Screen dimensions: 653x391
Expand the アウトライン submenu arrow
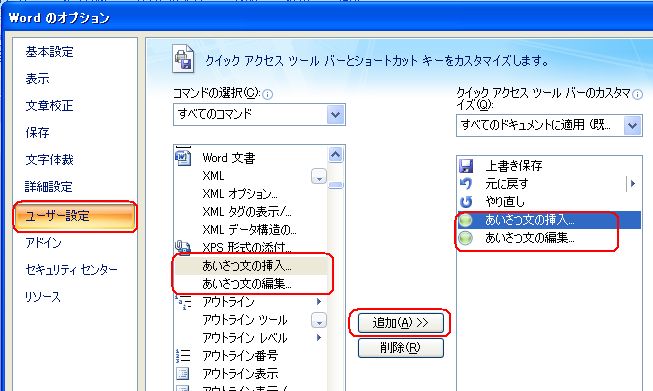[319, 301]
